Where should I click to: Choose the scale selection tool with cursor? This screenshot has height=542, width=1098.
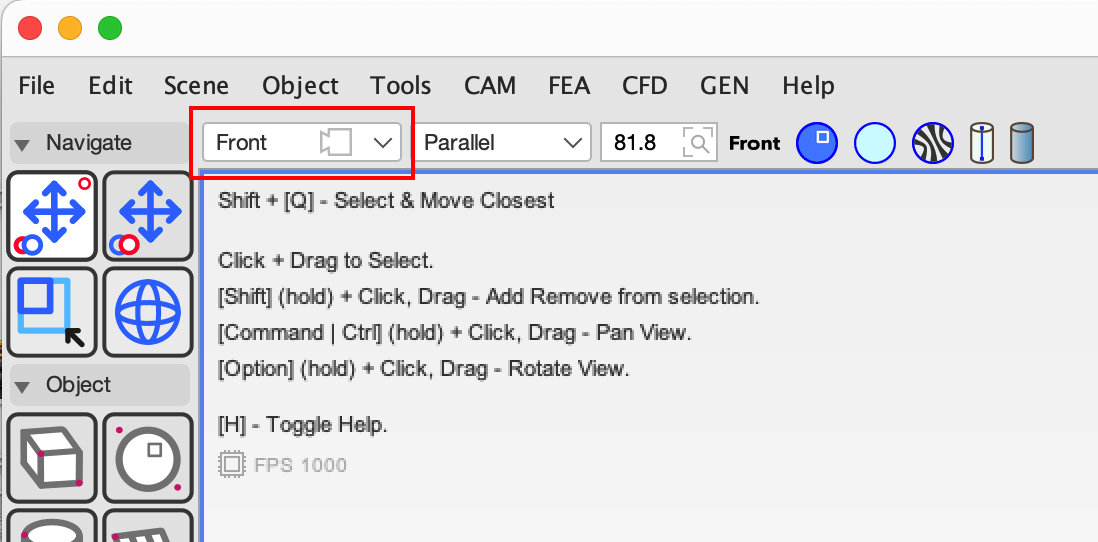(x=52, y=311)
